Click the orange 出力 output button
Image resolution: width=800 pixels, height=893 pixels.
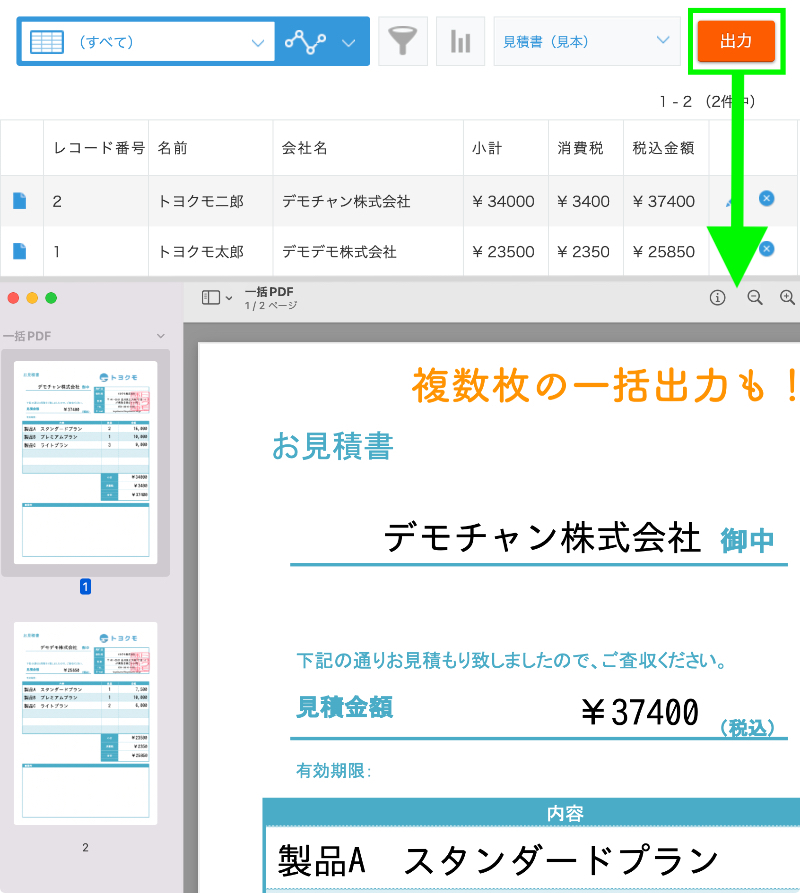click(x=736, y=41)
